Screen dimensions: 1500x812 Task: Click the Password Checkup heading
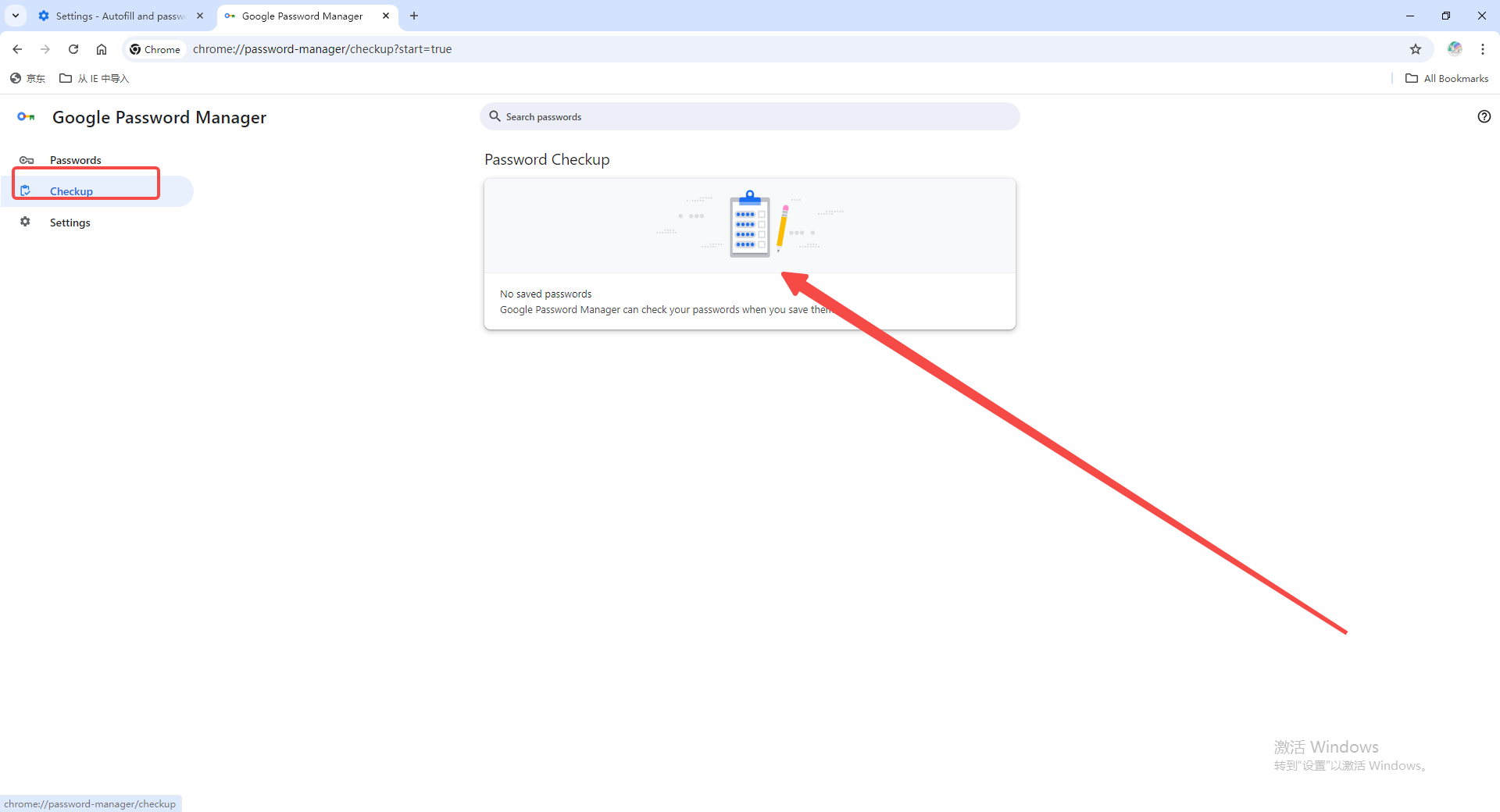point(547,159)
